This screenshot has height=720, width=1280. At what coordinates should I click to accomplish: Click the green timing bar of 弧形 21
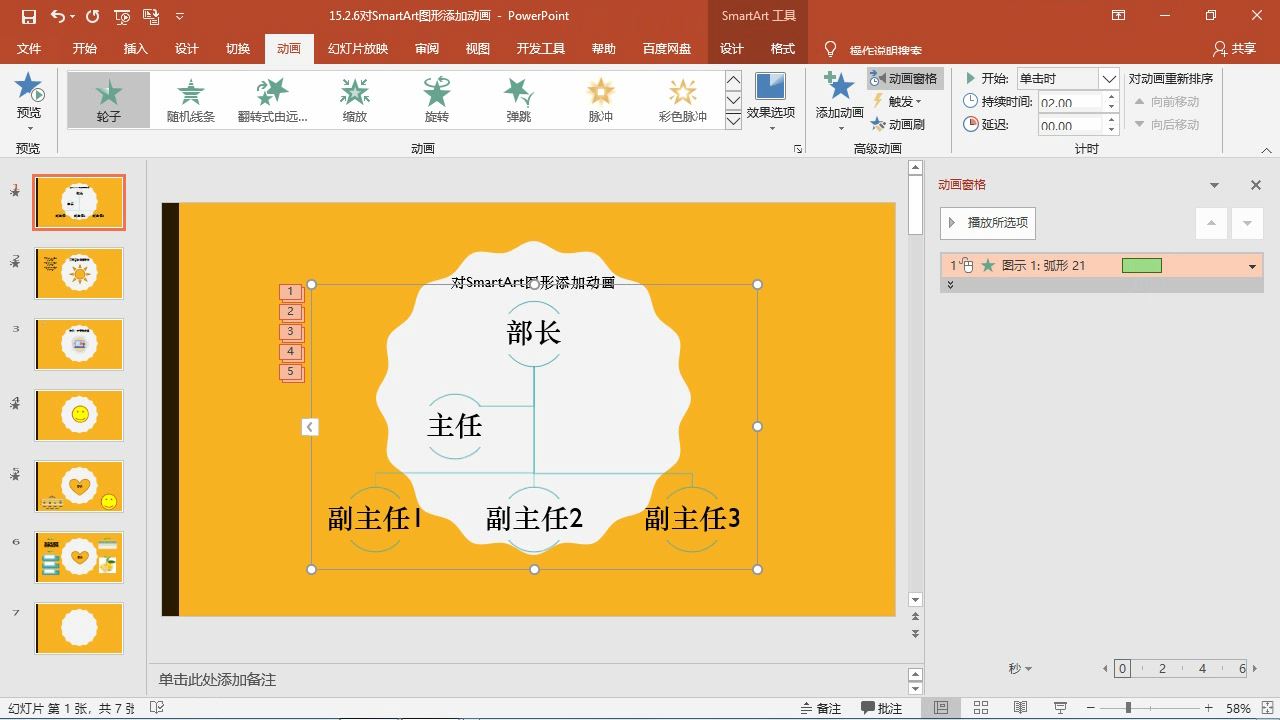pos(1142,265)
